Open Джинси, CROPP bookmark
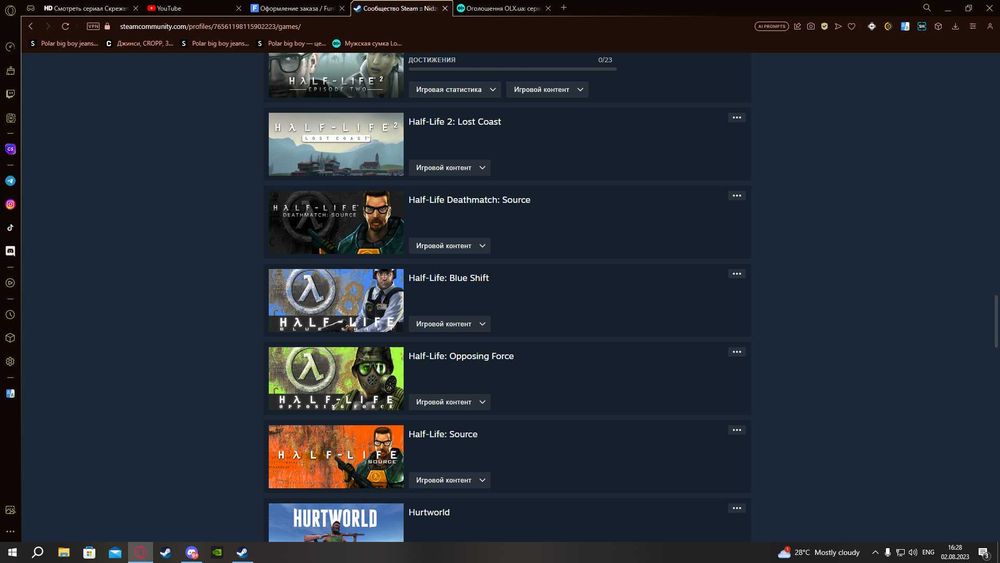 140,43
